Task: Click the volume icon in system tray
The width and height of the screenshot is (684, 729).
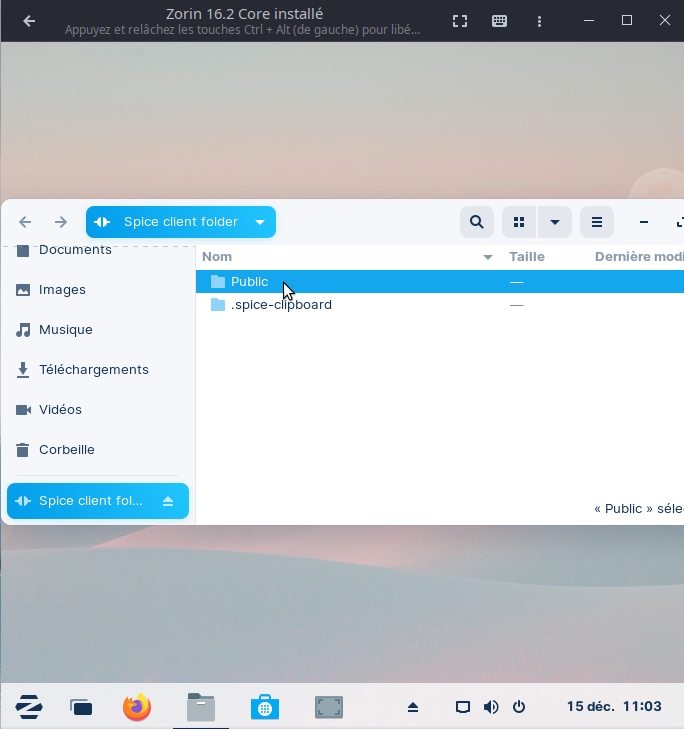Action: [490, 707]
